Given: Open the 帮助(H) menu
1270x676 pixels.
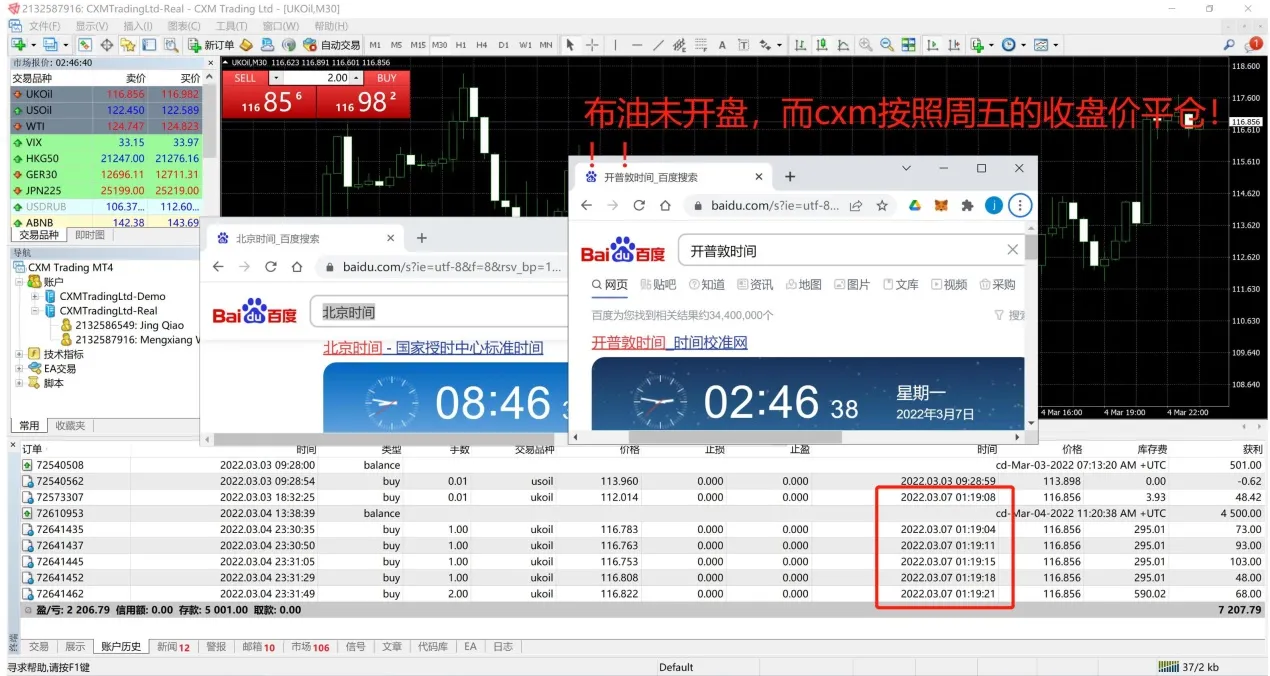Looking at the screenshot, I should pos(331,26).
